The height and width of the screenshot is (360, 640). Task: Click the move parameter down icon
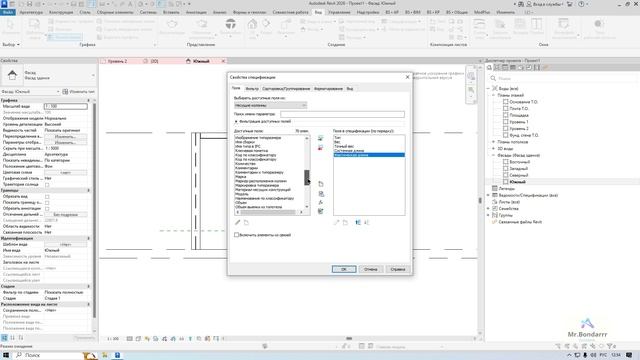coord(367,222)
